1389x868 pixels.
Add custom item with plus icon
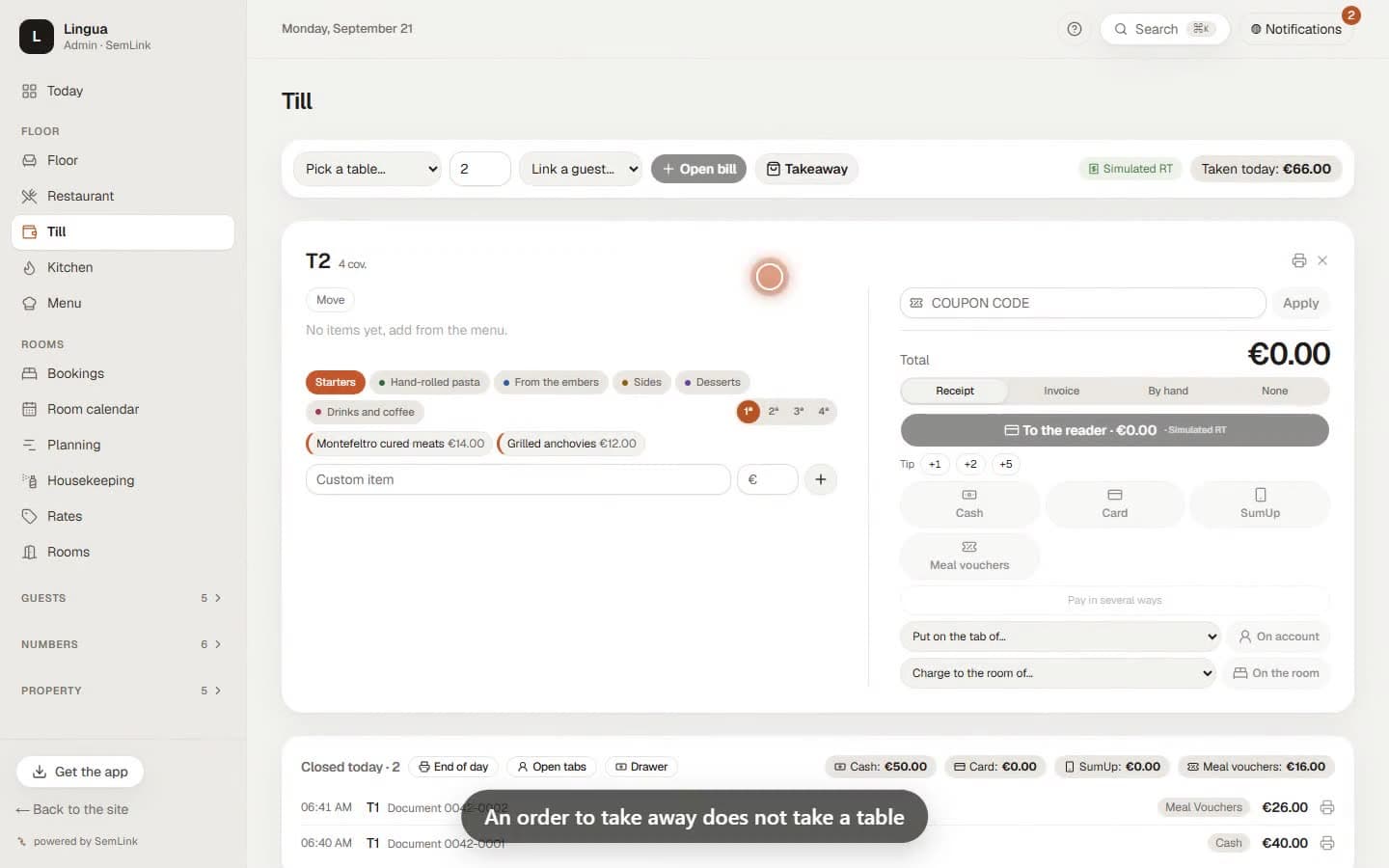820,479
